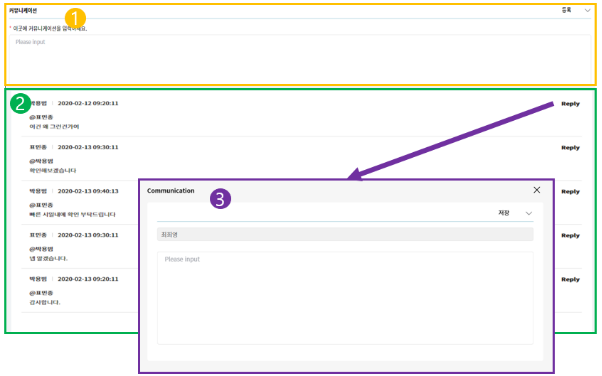Collapse the top communication panel with its chevron
The height and width of the screenshot is (376, 602).
tap(587, 10)
